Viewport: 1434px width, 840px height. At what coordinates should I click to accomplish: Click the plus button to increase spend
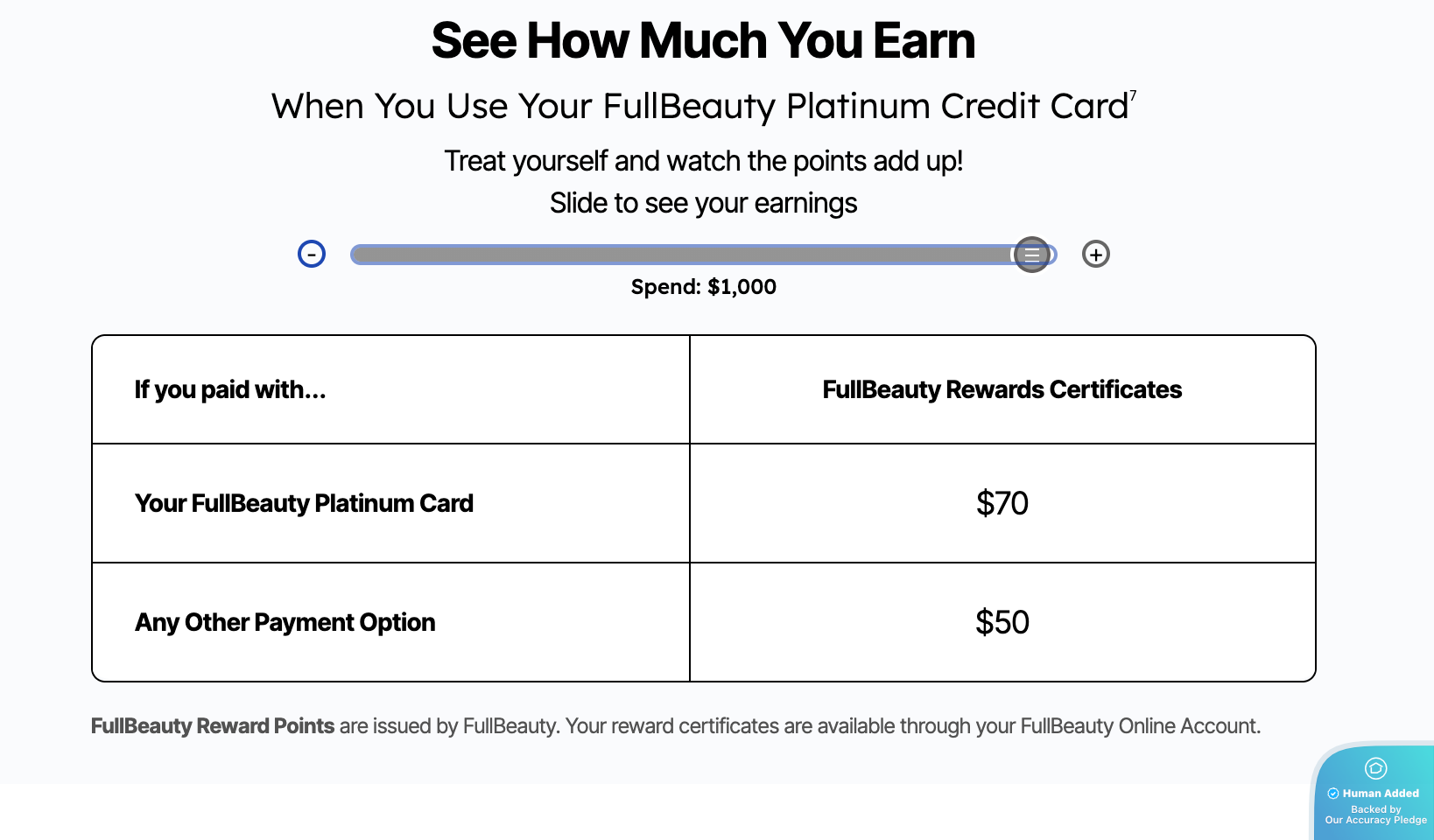(x=1095, y=254)
